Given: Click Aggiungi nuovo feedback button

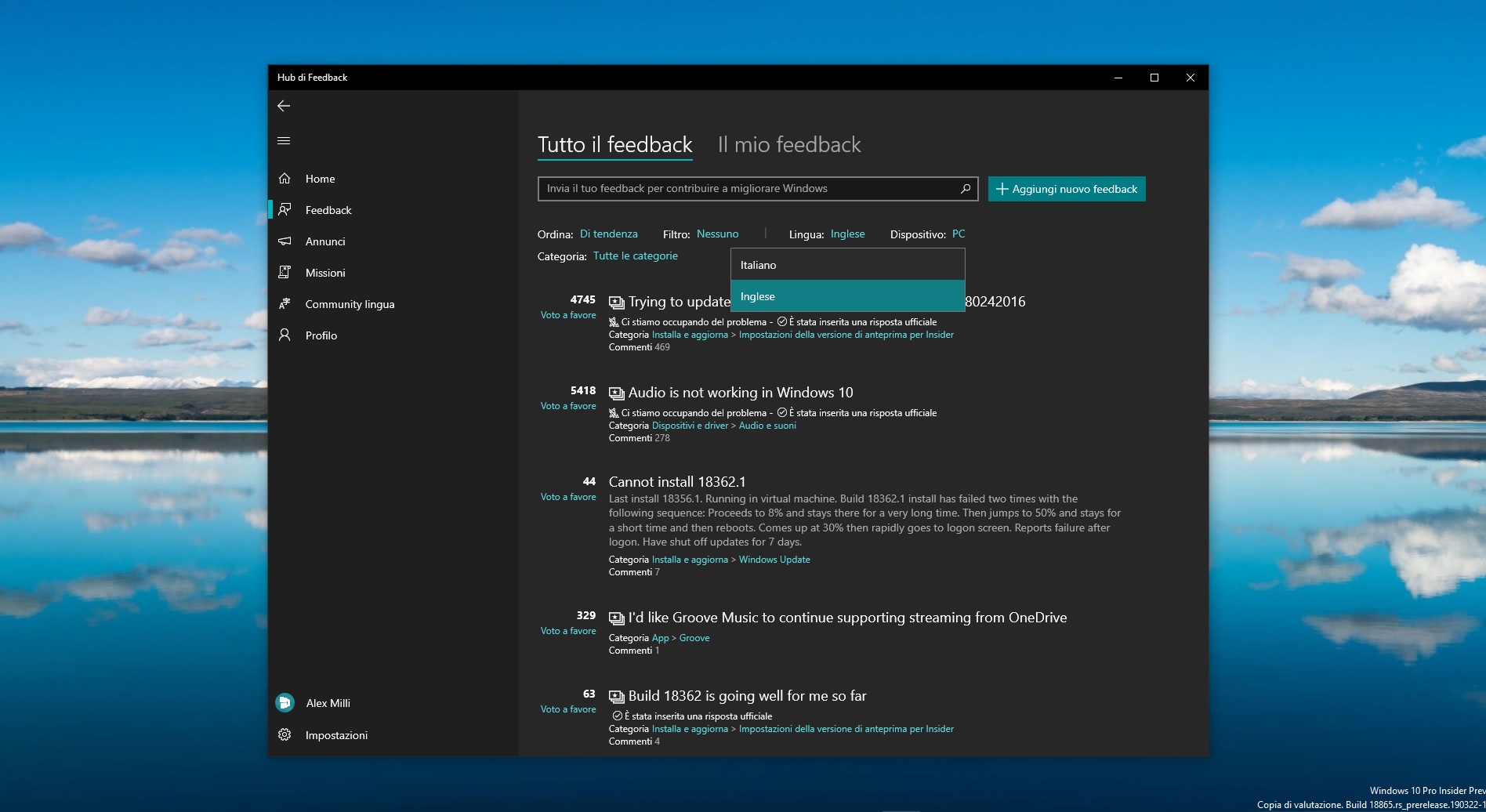Looking at the screenshot, I should [x=1067, y=189].
